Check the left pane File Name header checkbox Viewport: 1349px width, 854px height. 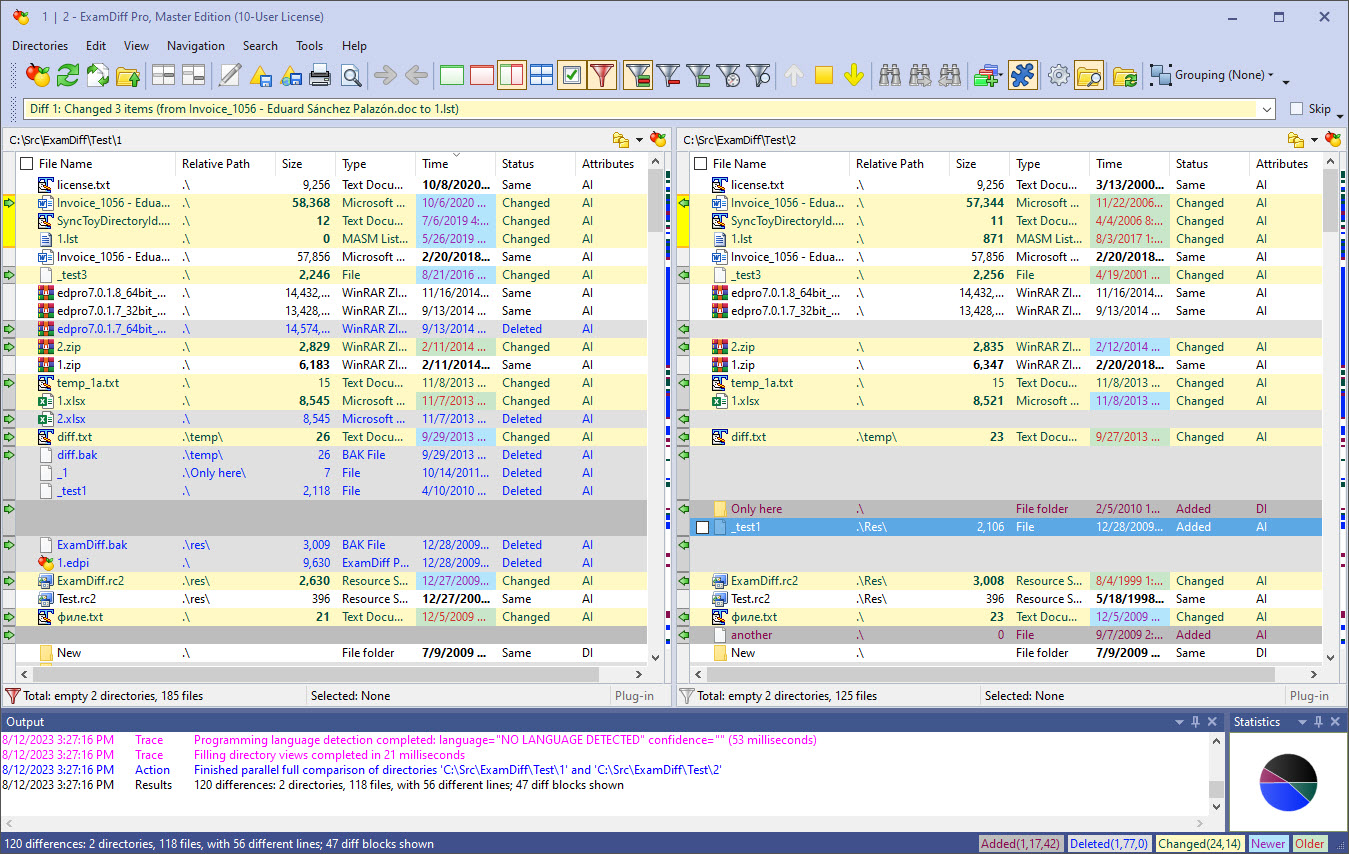27,163
